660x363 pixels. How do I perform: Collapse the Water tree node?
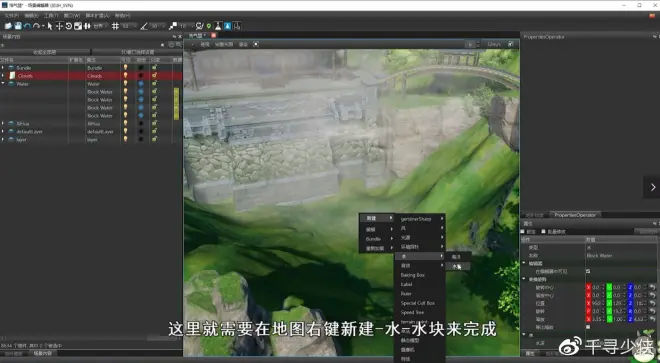(x=3, y=83)
